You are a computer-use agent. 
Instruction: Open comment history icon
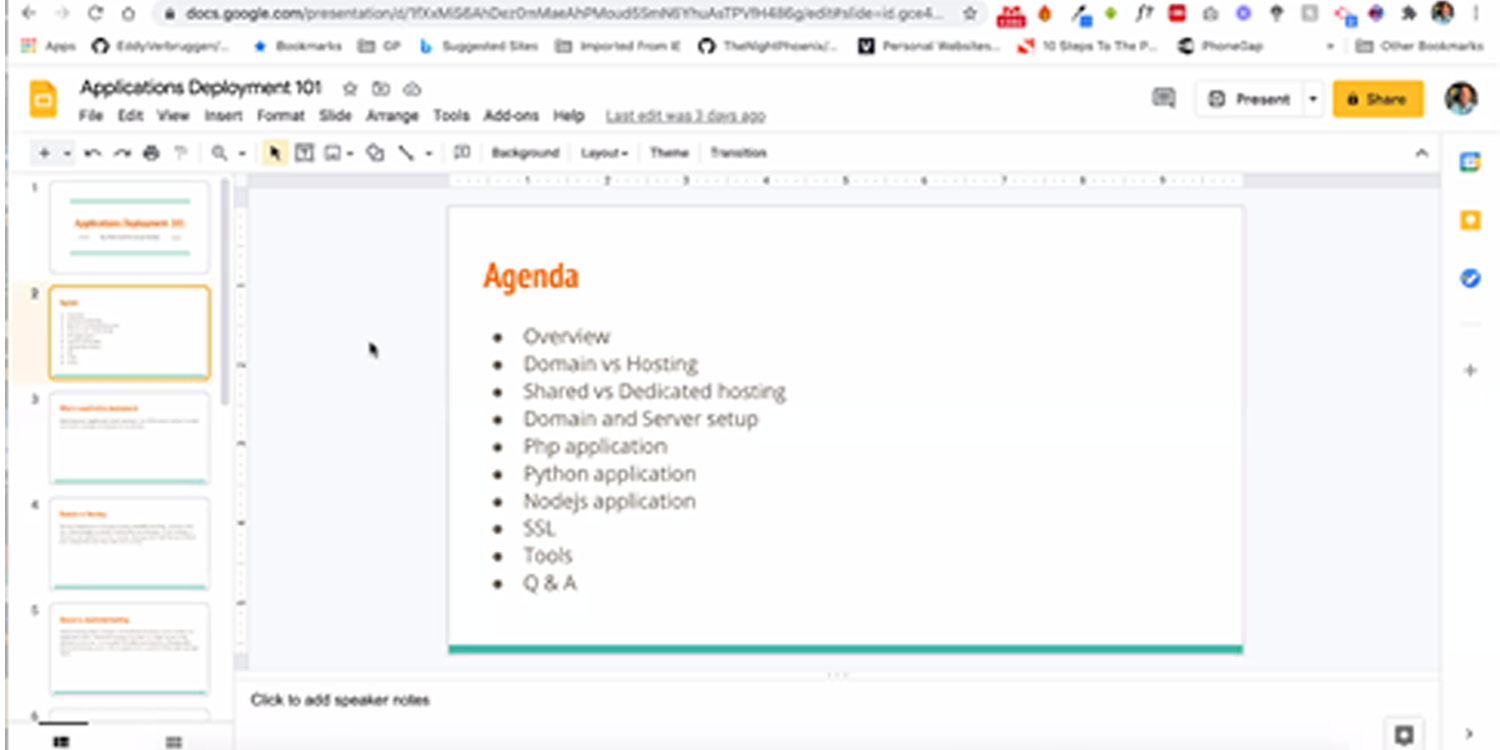pos(1163,98)
